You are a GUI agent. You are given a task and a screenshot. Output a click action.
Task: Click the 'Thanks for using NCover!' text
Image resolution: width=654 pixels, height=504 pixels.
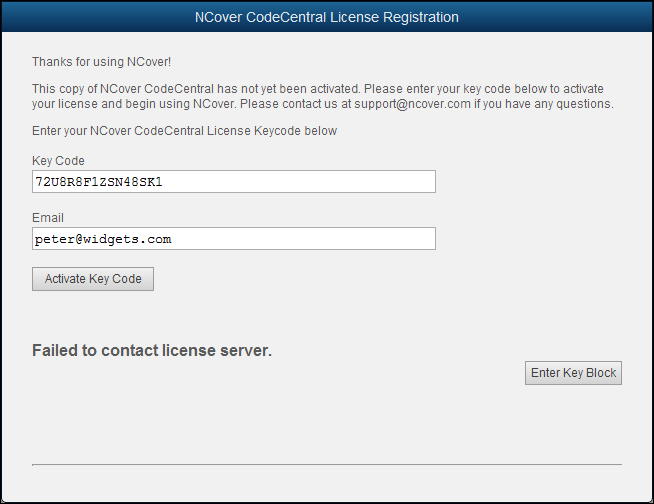pos(102,61)
